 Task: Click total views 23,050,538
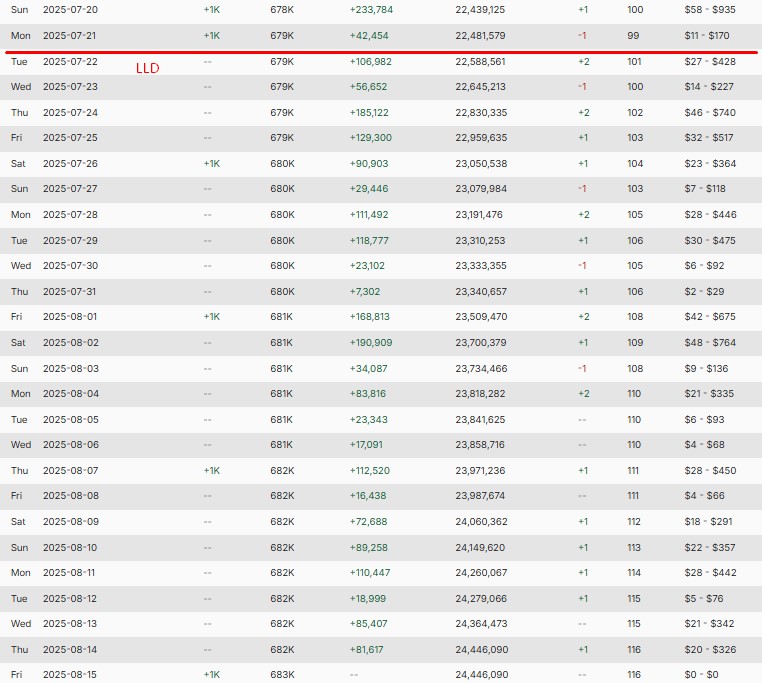481,164
